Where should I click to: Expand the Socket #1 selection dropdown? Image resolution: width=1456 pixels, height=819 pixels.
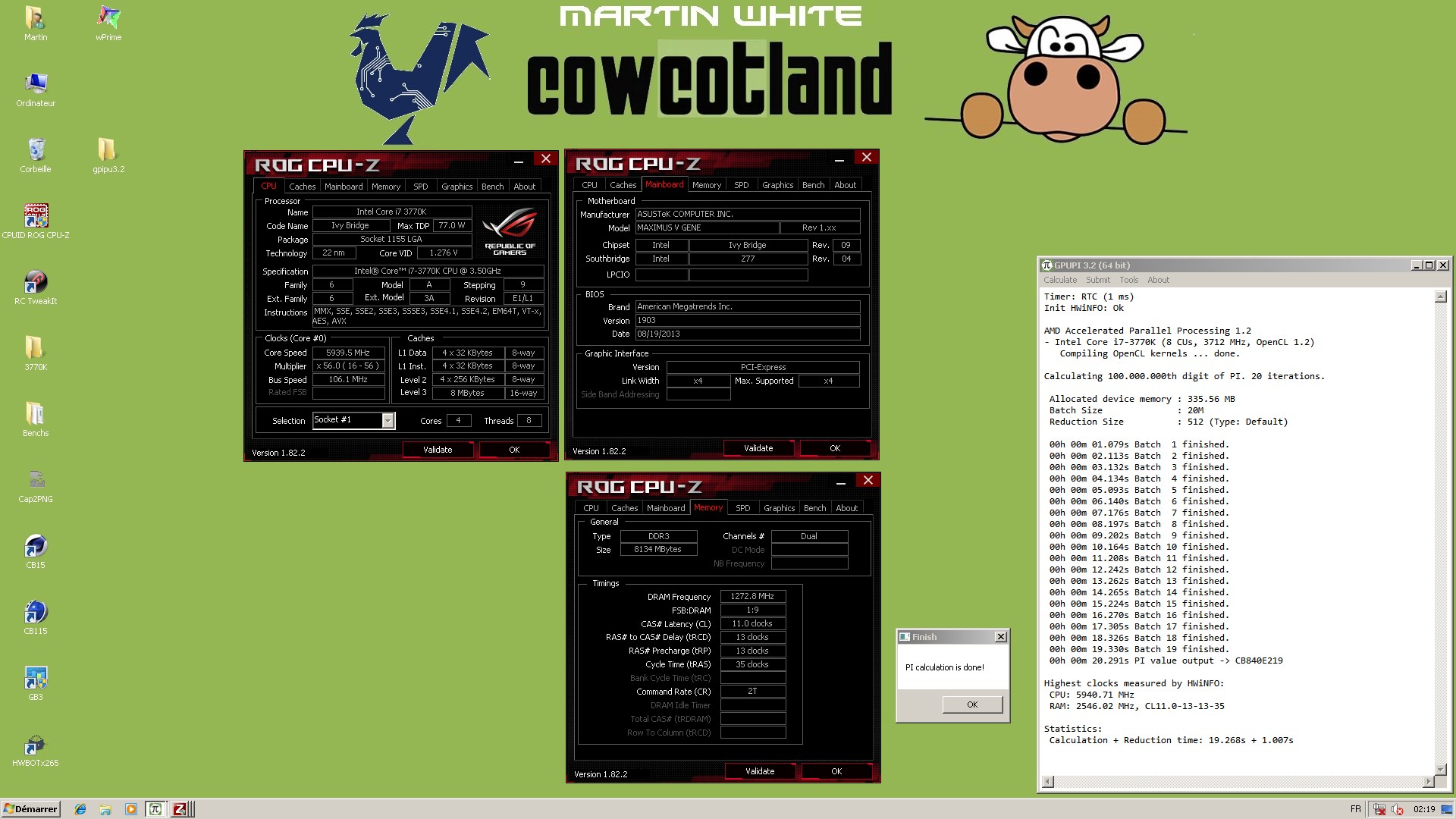coord(388,420)
